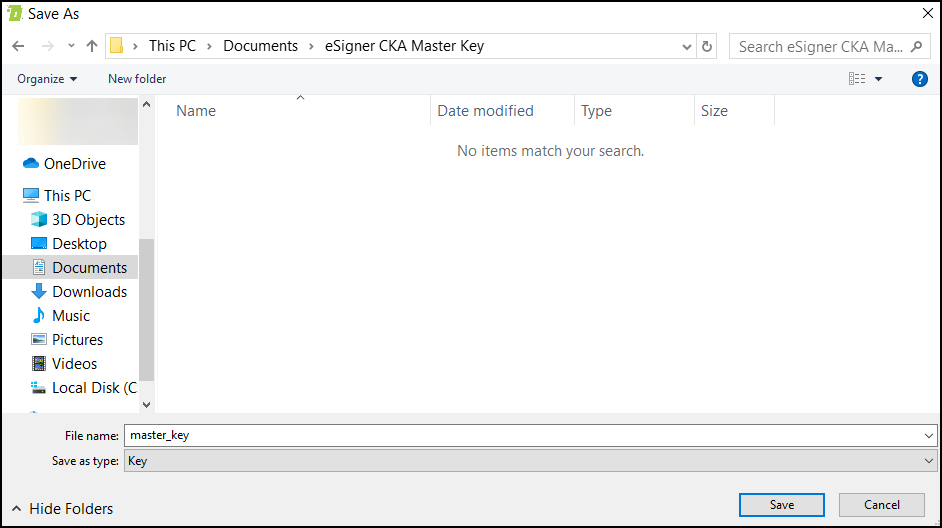942x528 pixels.
Task: Click the Cancel button
Action: [882, 505]
